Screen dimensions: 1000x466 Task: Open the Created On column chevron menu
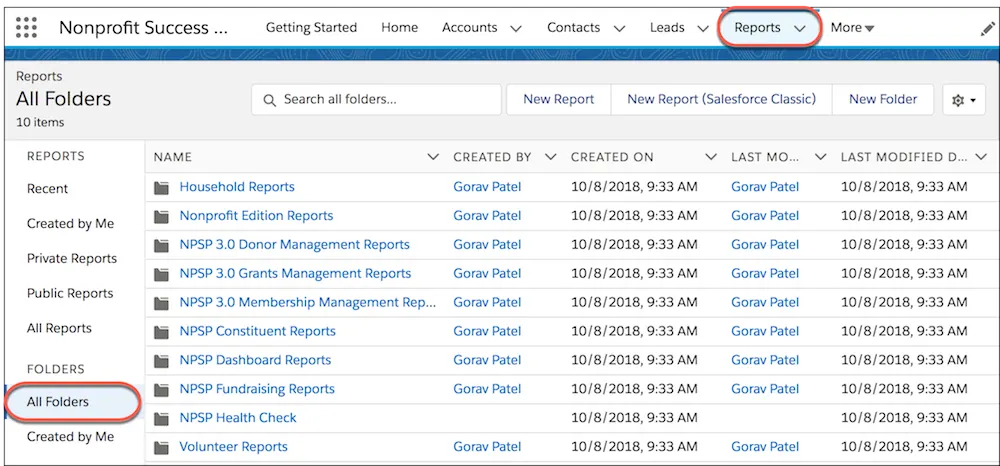(x=712, y=157)
